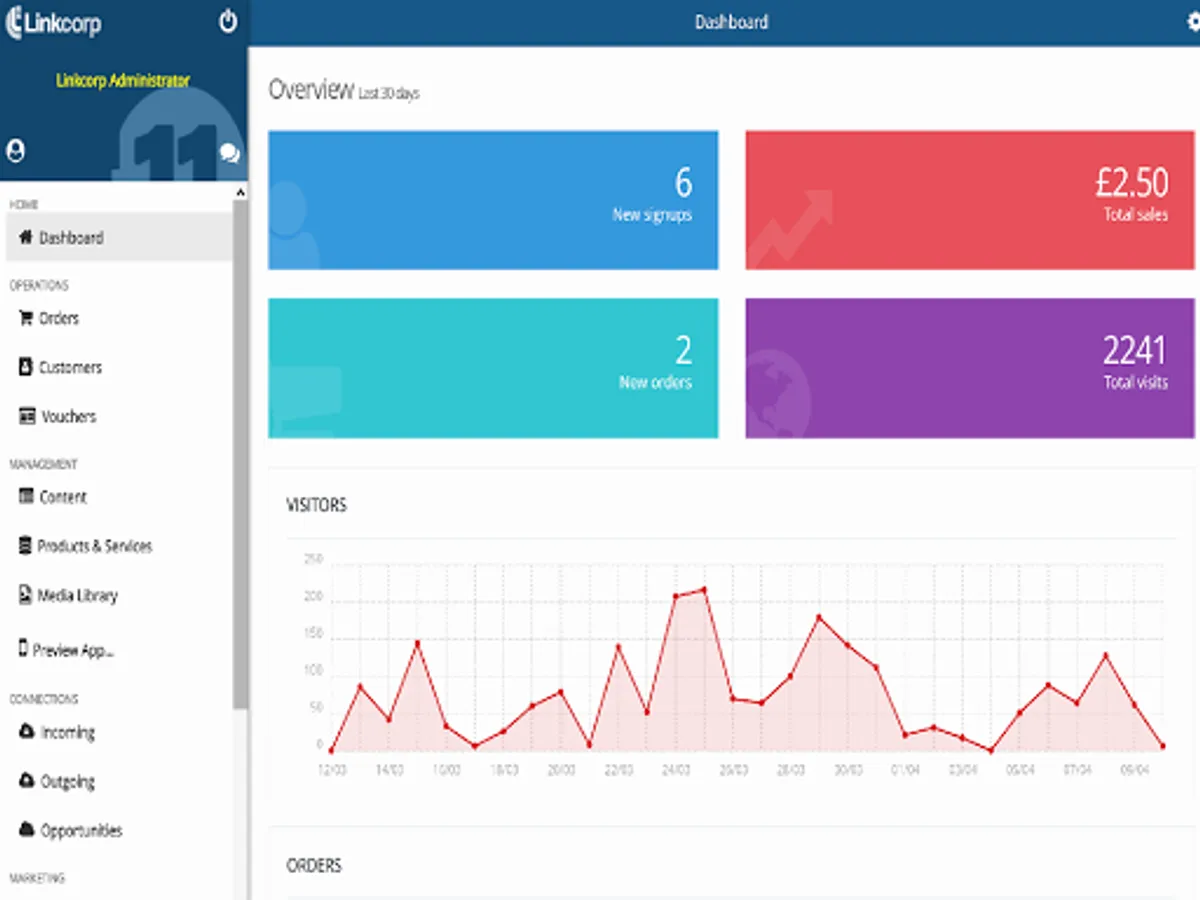Click the New orders teal card

click(x=493, y=368)
